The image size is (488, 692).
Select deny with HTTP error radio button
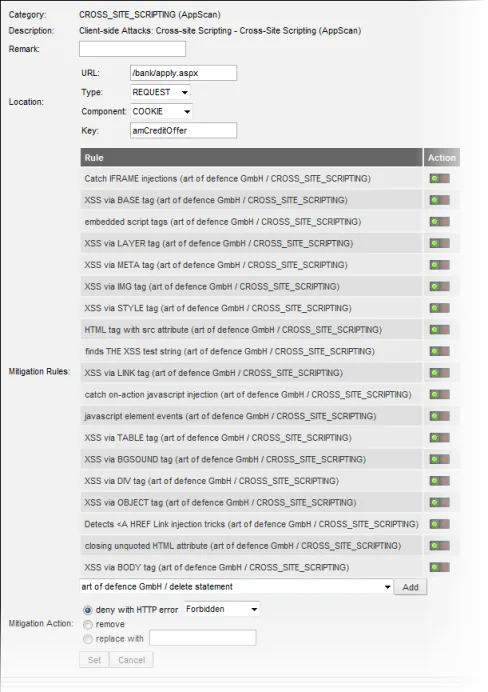point(88,610)
